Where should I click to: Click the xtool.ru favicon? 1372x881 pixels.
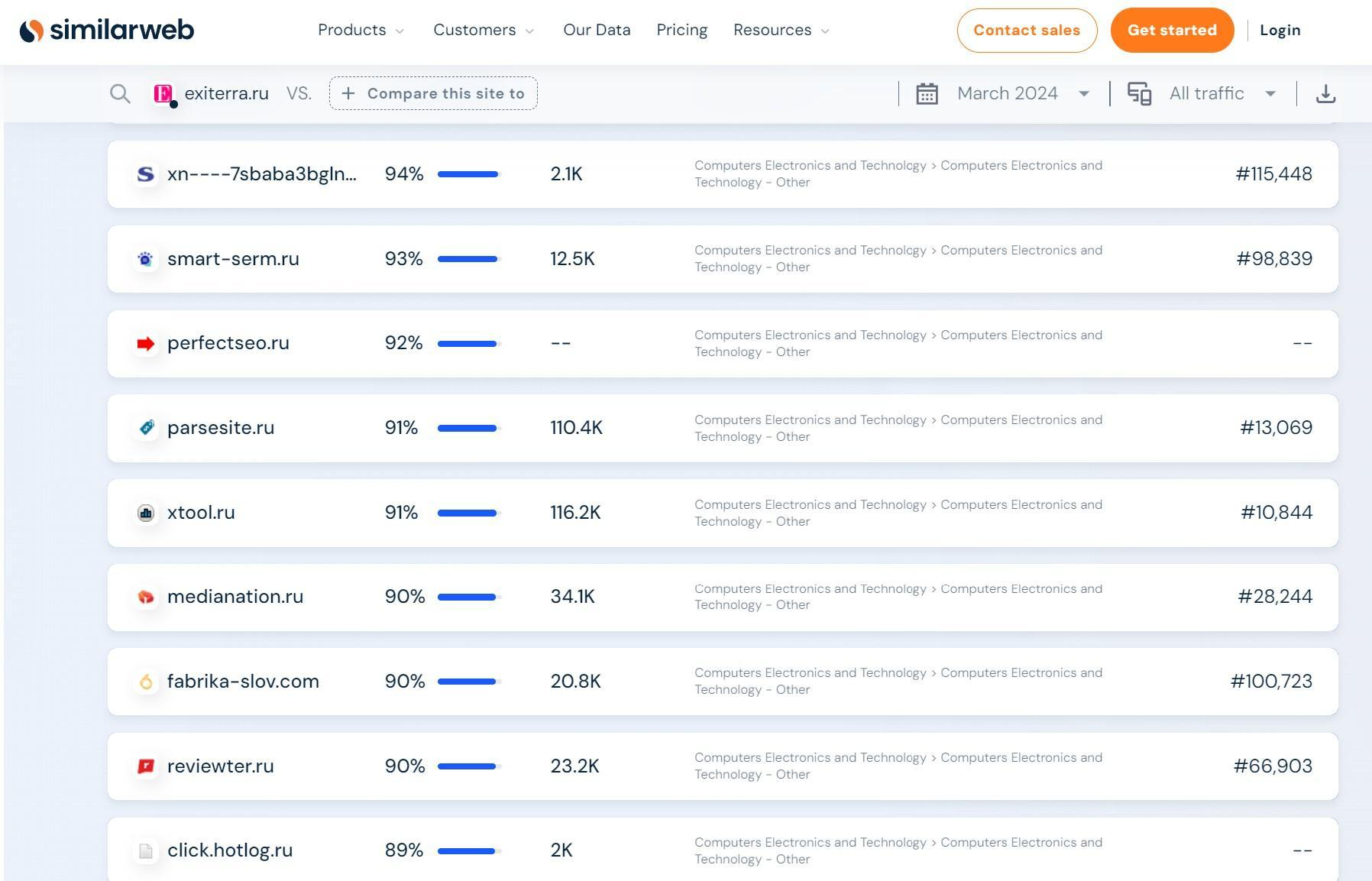[145, 513]
